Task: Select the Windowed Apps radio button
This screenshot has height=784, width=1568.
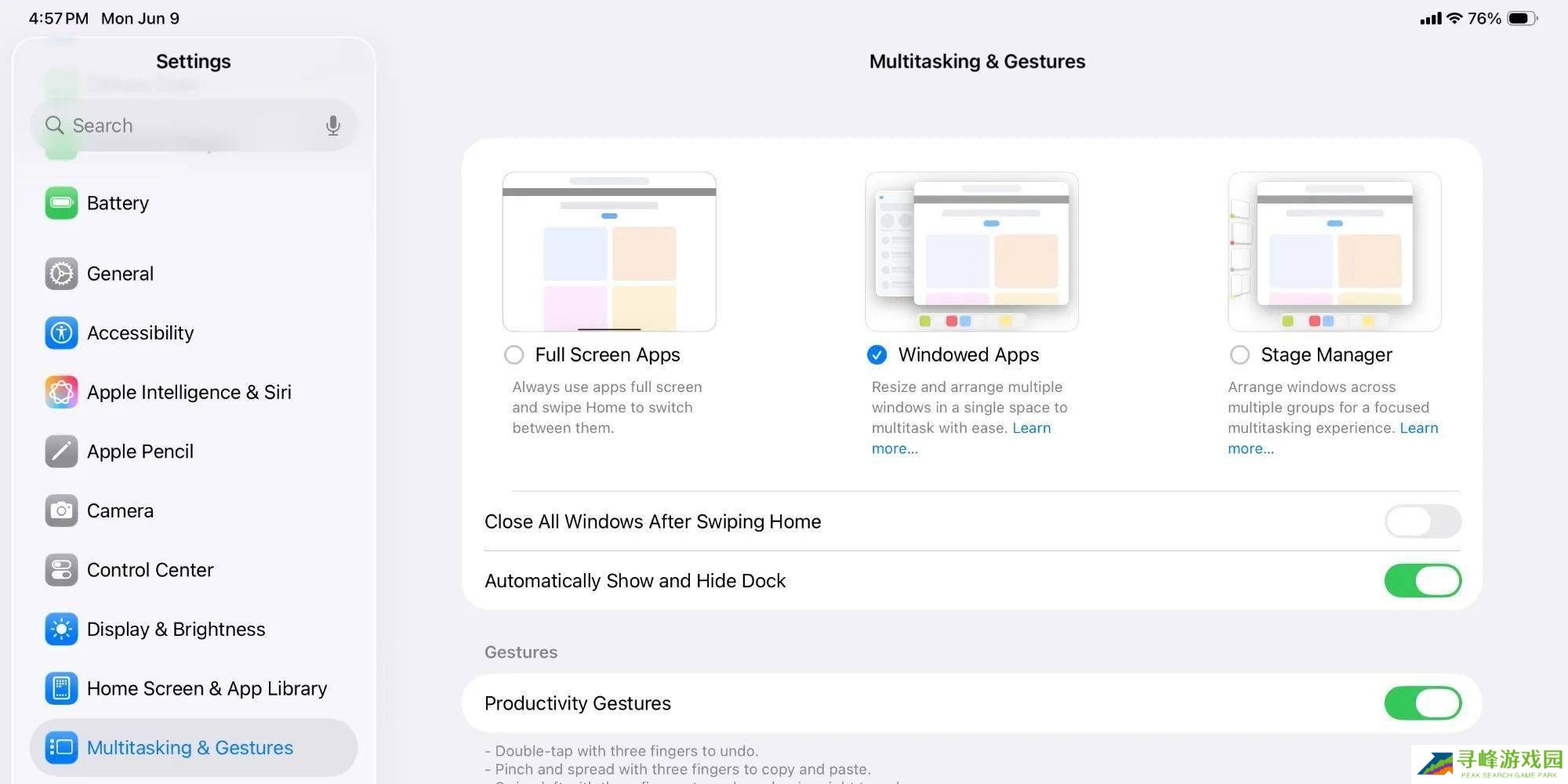Action: pyautogui.click(x=877, y=355)
